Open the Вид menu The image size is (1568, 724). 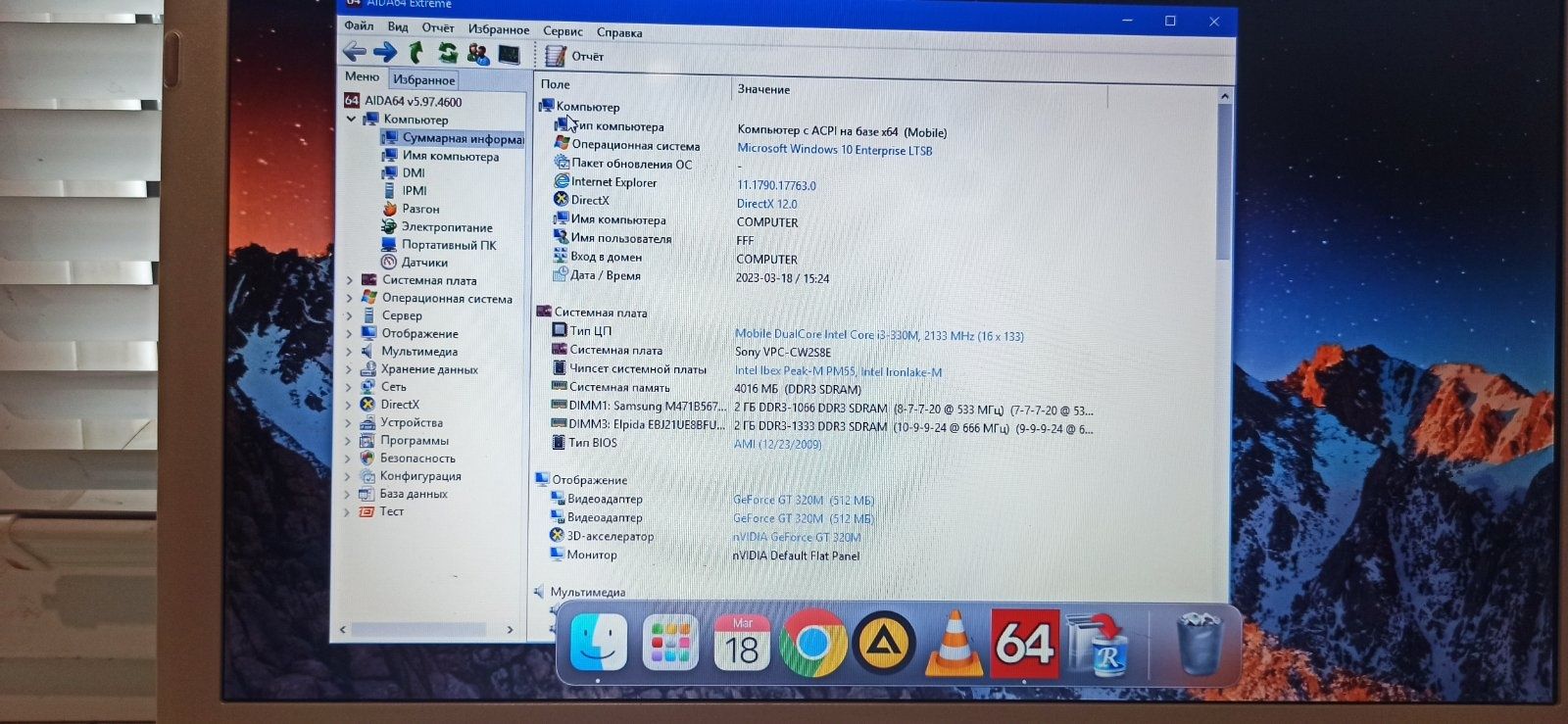tap(397, 26)
